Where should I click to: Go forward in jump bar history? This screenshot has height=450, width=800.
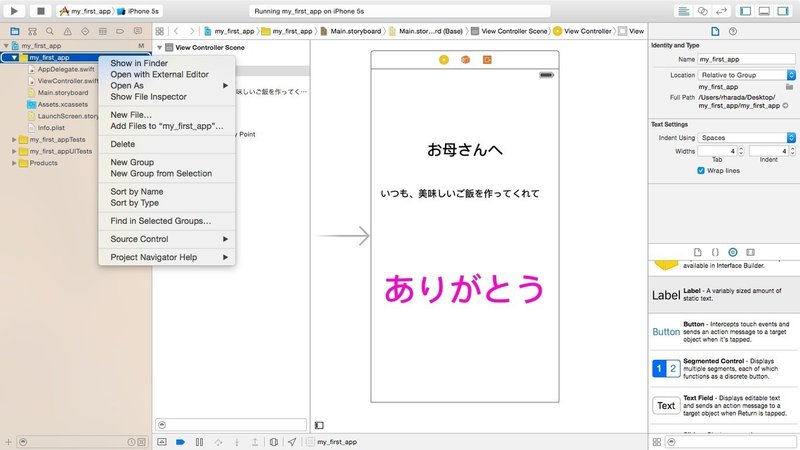pyautogui.click(x=192, y=31)
